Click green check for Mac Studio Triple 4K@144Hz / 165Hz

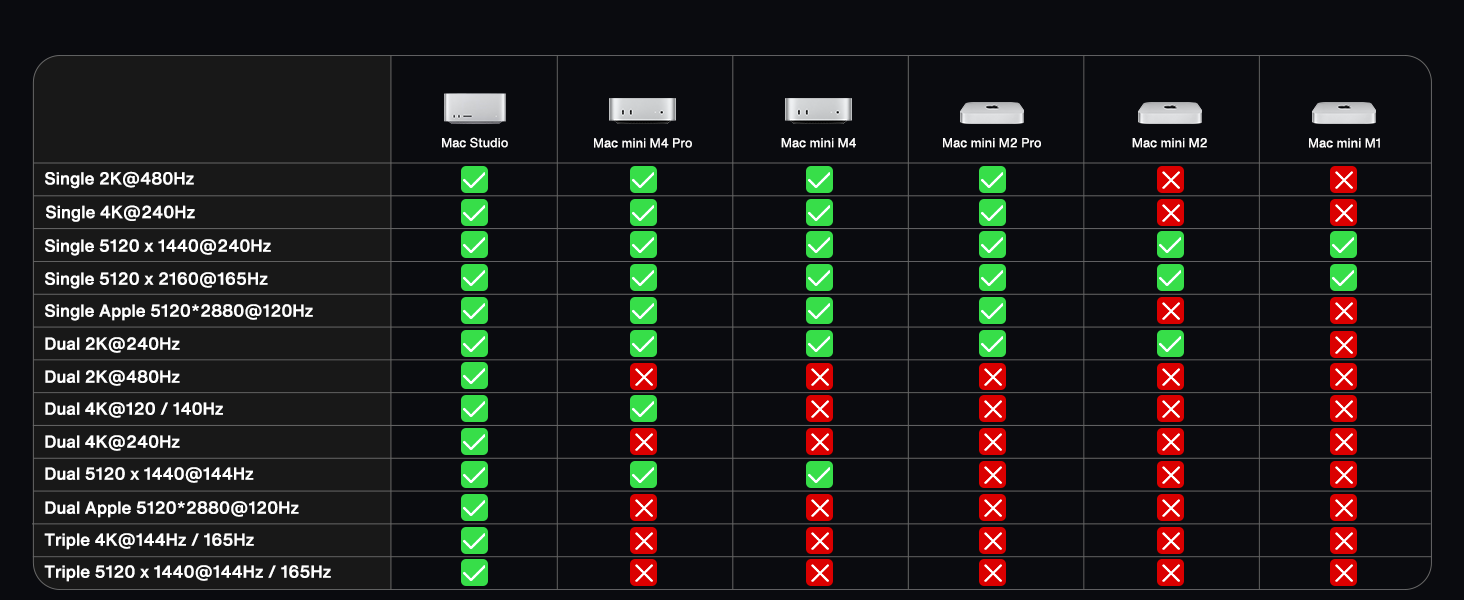pos(475,541)
